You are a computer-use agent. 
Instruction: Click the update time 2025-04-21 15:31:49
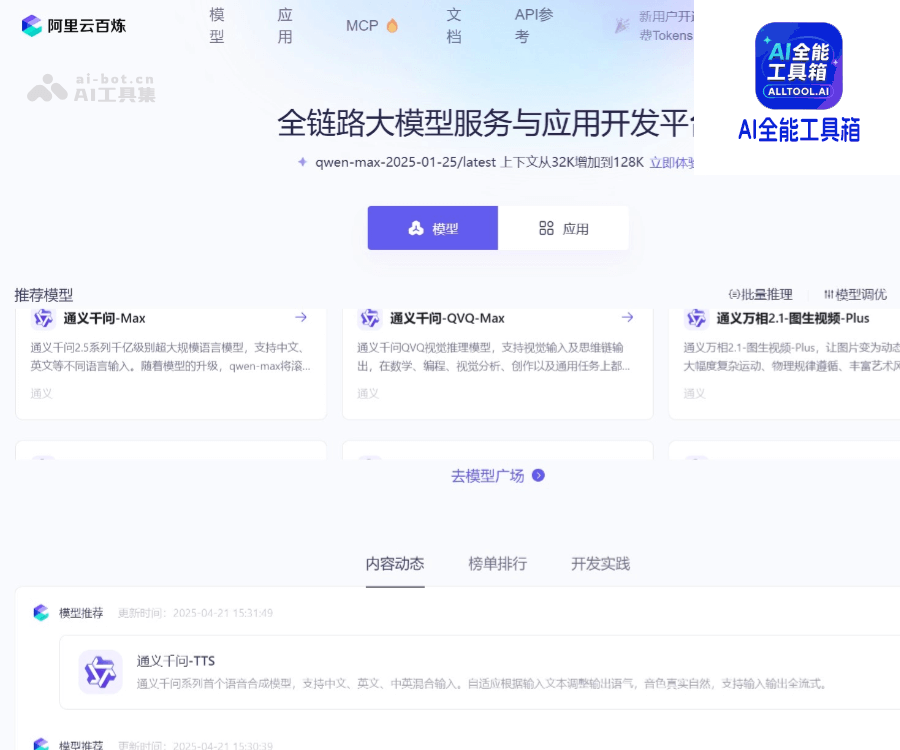click(195, 613)
